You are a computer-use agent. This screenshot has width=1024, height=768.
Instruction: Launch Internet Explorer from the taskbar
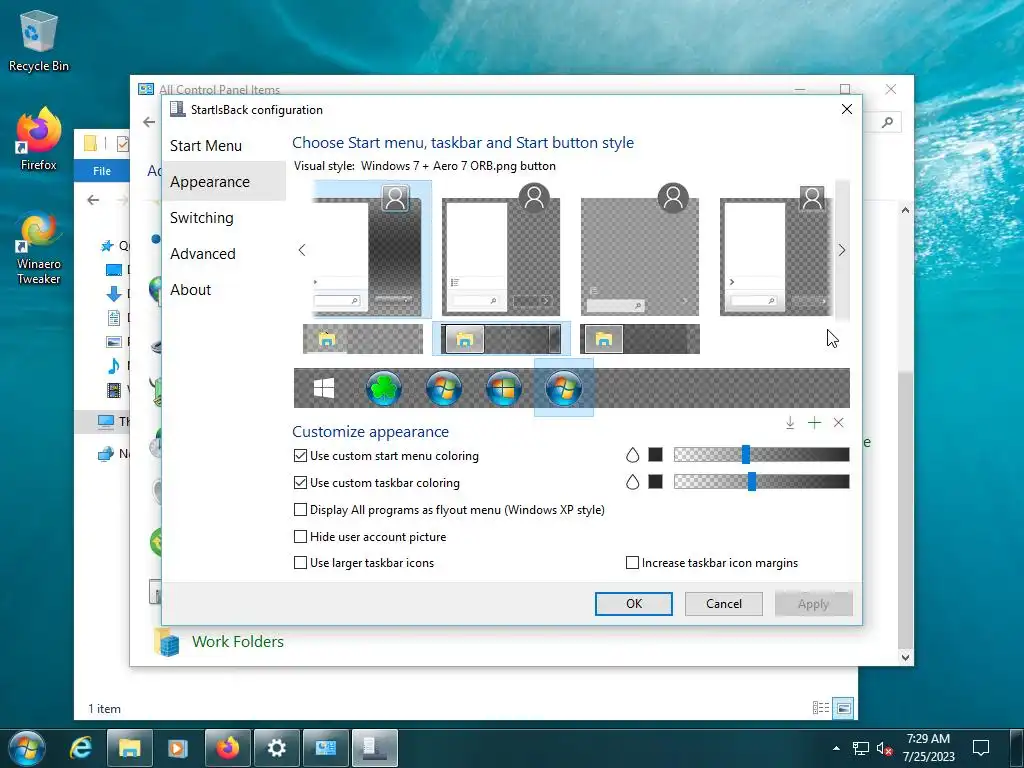pyautogui.click(x=81, y=748)
